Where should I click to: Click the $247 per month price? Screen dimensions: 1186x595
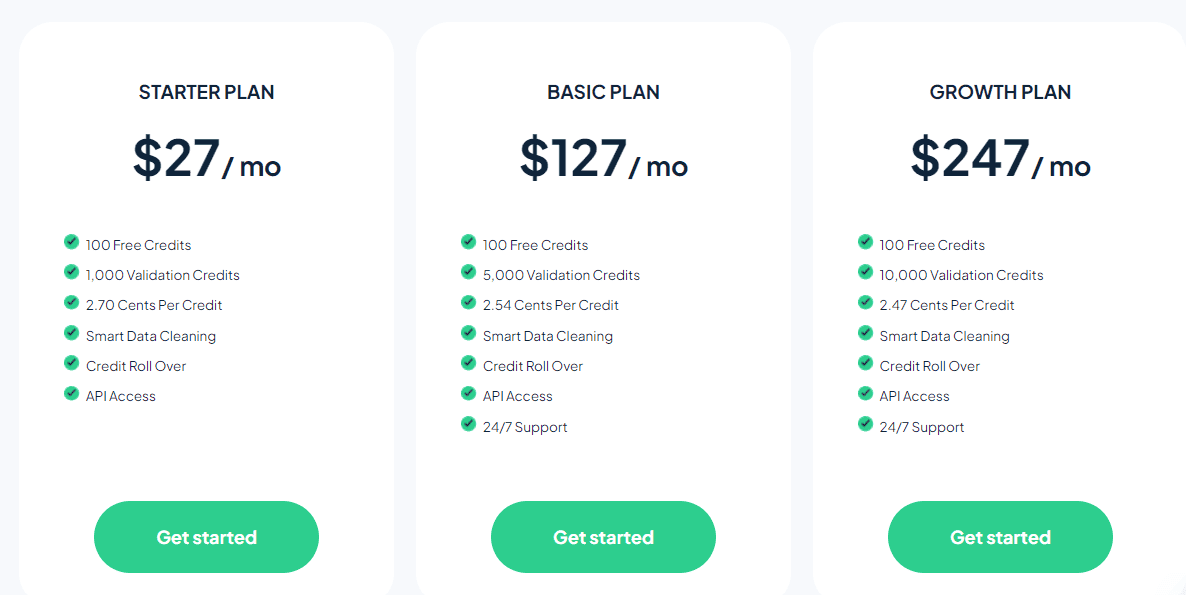(x=1000, y=158)
